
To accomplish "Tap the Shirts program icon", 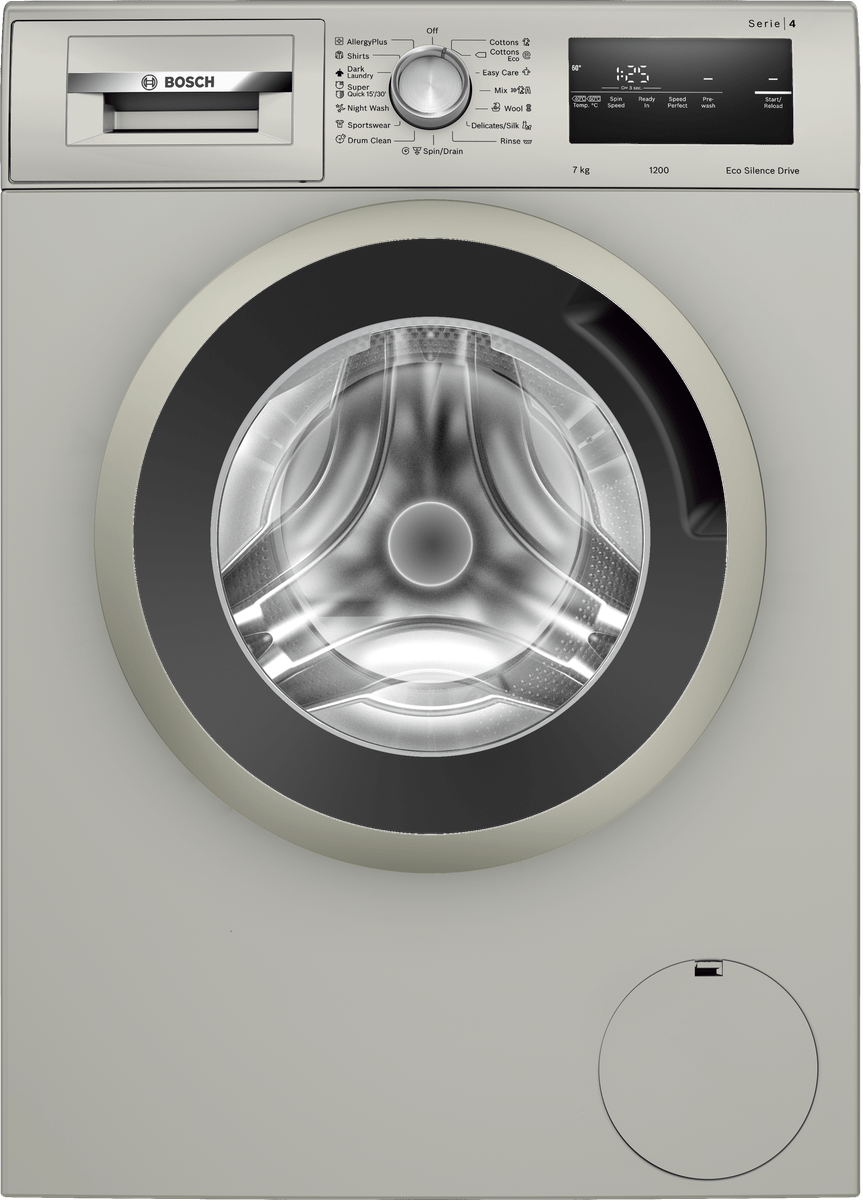I will click(x=340, y=57).
